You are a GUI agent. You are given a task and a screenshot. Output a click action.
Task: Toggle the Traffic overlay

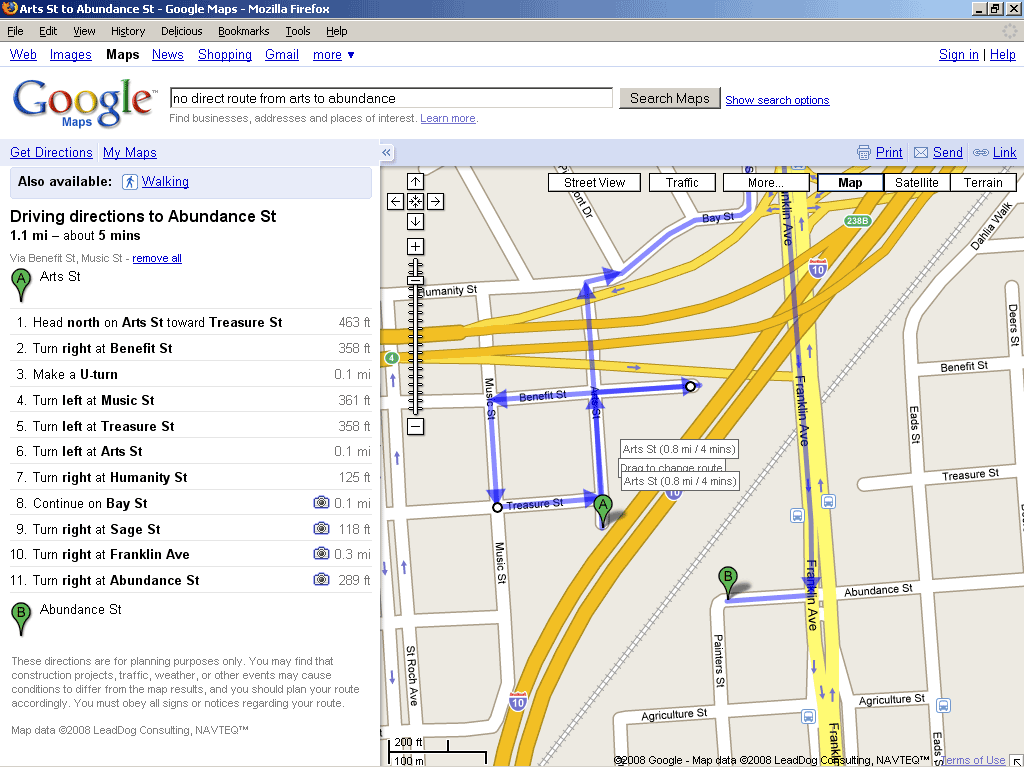pos(682,183)
